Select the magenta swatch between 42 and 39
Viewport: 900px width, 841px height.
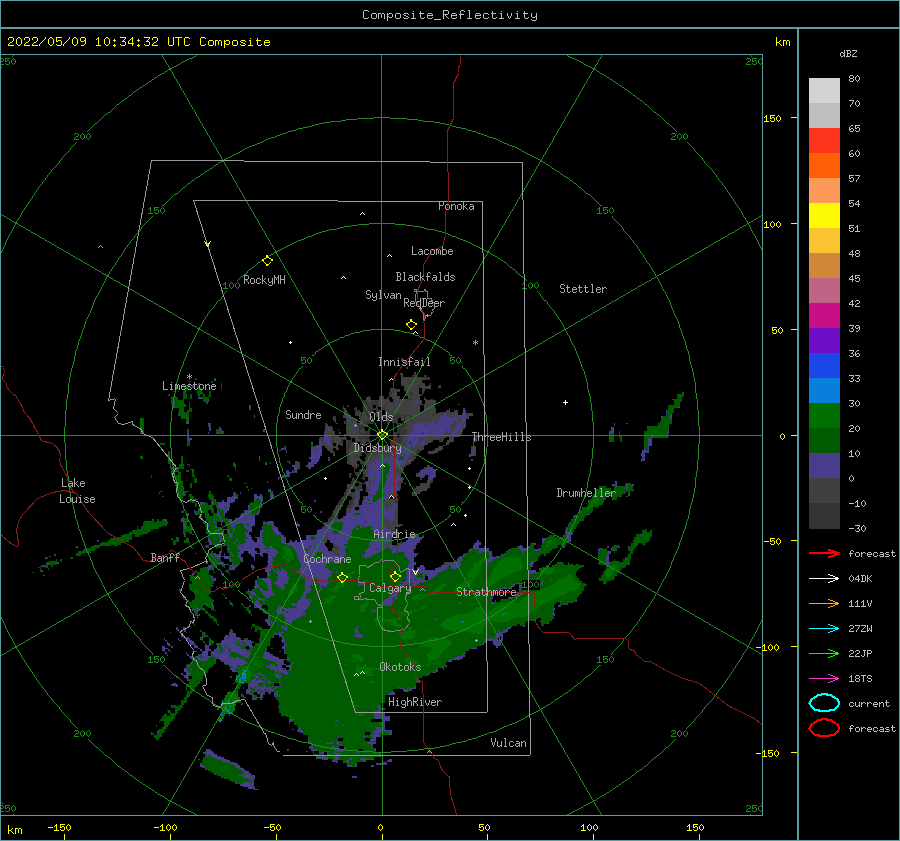pos(824,315)
